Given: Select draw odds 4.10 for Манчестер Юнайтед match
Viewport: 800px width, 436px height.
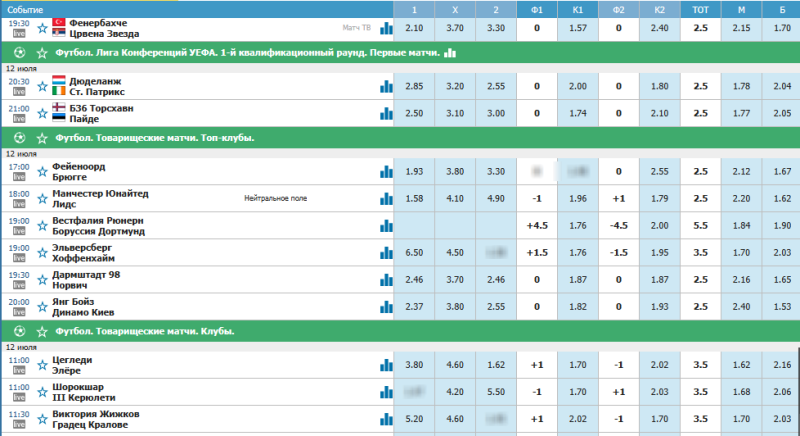Looking at the screenshot, I should pos(454,198).
